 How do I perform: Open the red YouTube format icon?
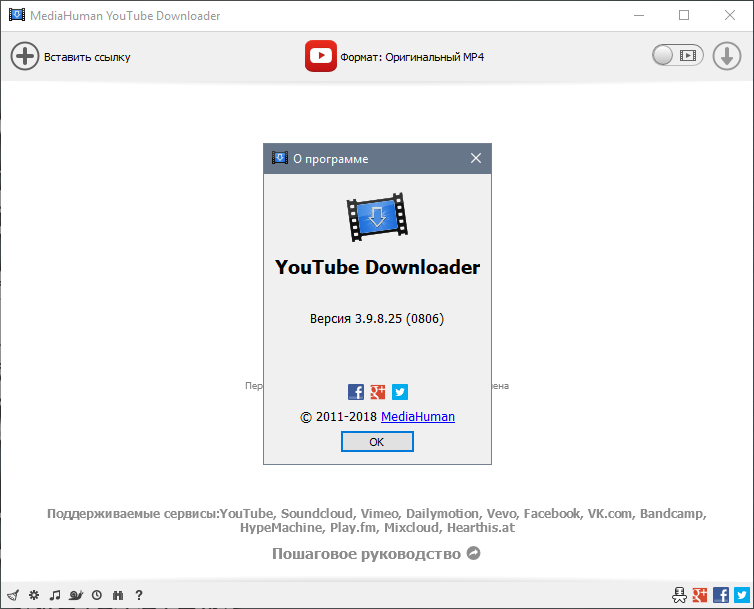[321, 56]
